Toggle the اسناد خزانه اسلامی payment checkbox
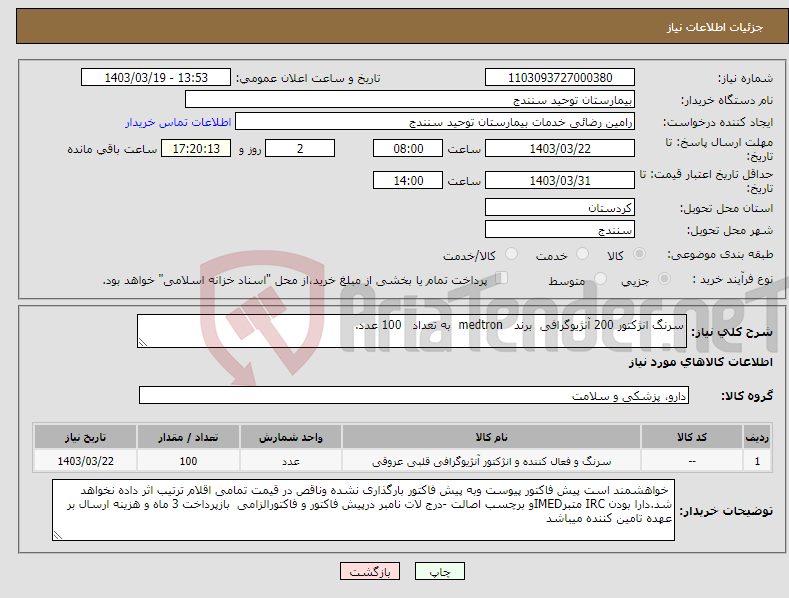This screenshot has width=789, height=598. (x=502, y=277)
